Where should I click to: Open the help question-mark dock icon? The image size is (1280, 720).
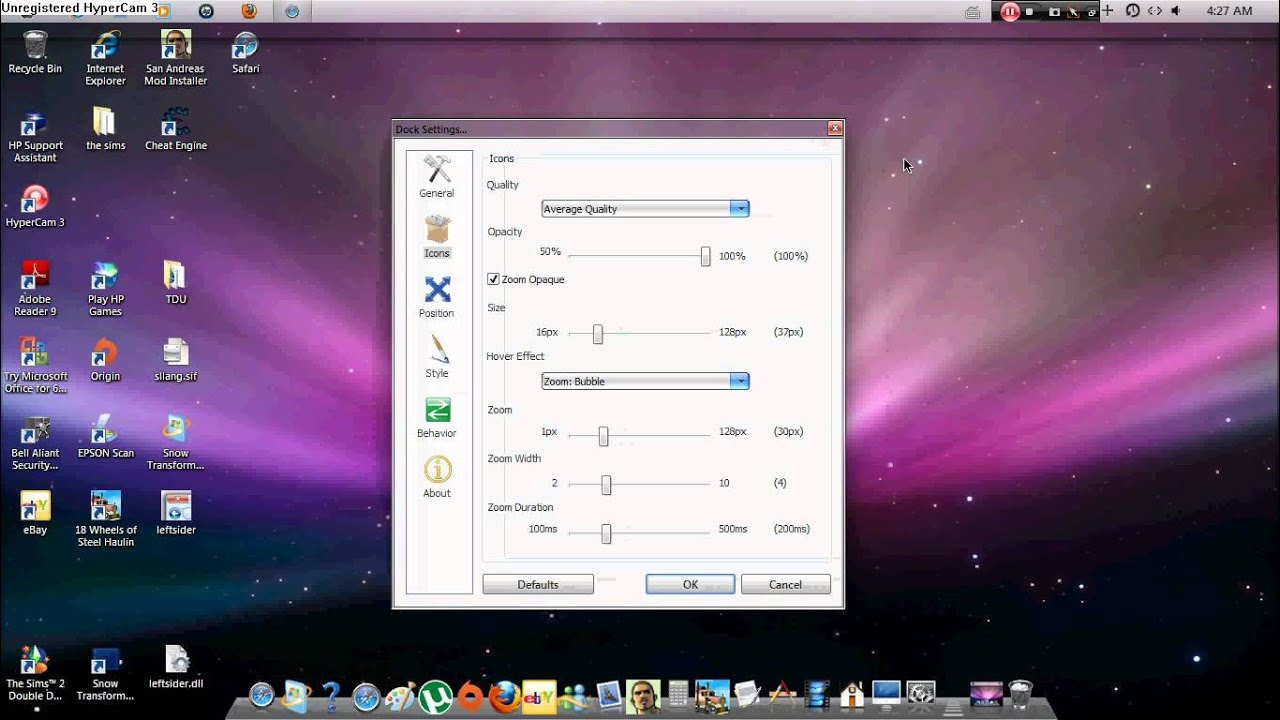[331, 695]
